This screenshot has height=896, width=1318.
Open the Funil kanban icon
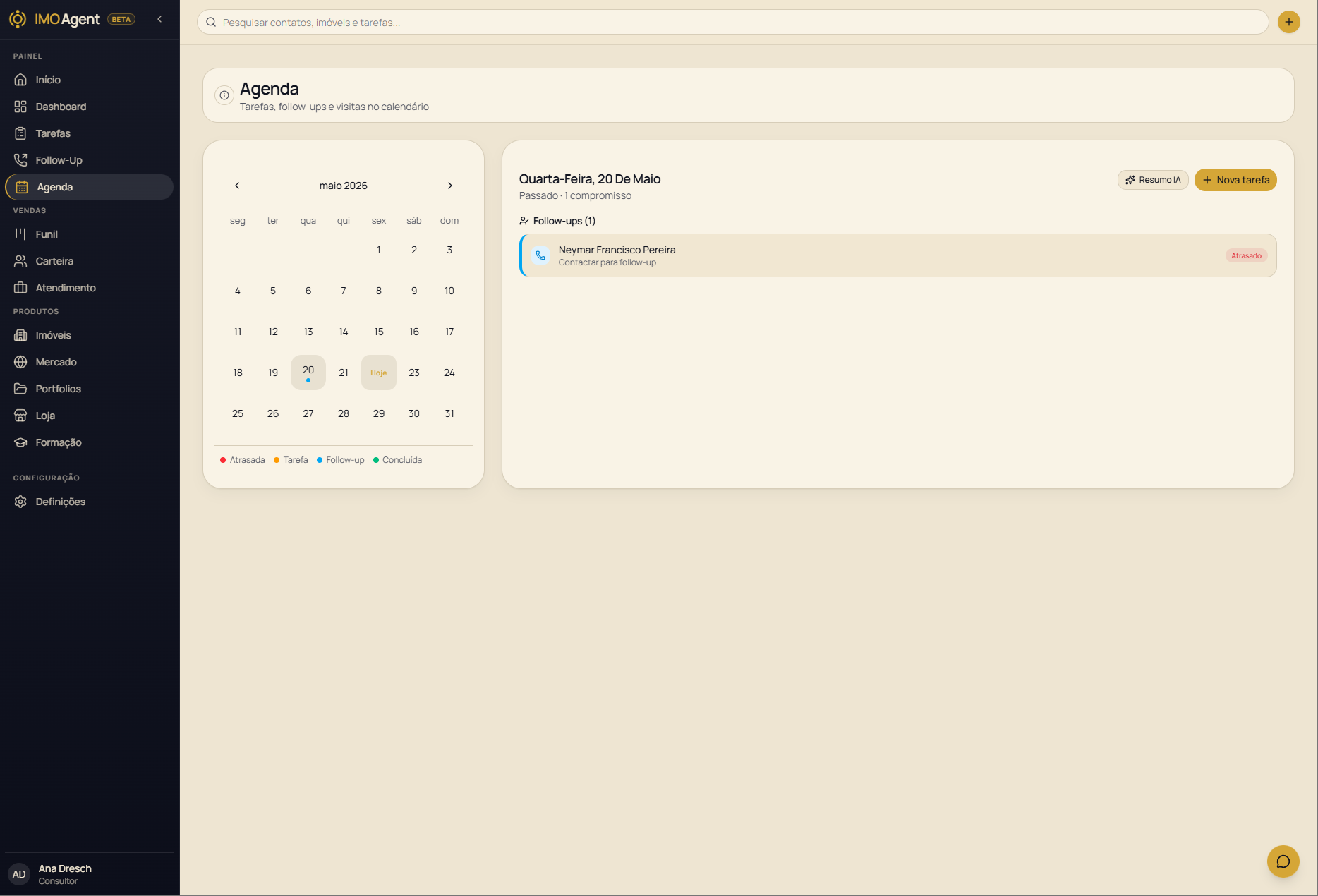pos(20,234)
